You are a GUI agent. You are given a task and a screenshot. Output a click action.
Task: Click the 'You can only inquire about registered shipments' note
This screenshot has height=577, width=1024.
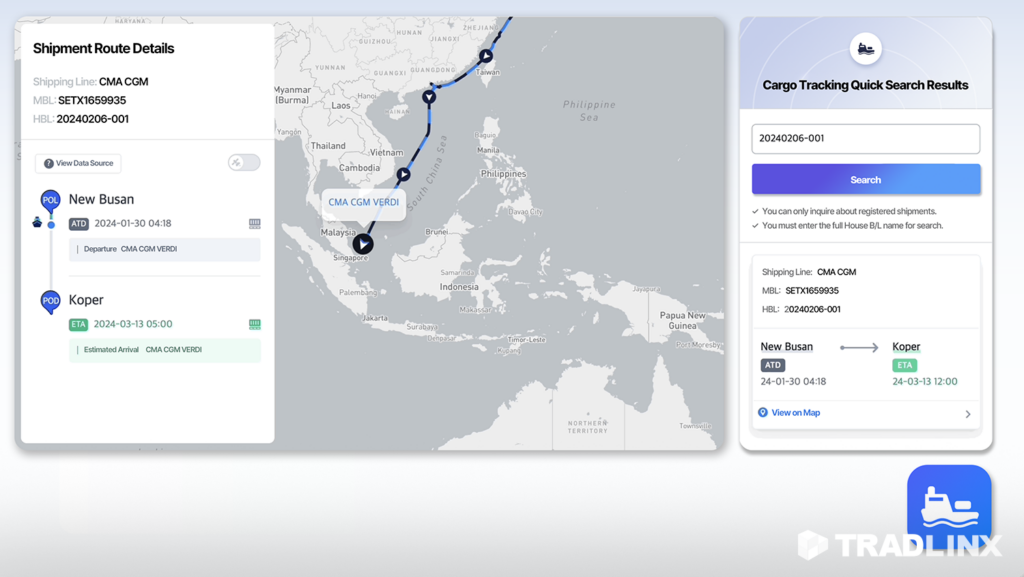coord(849,211)
